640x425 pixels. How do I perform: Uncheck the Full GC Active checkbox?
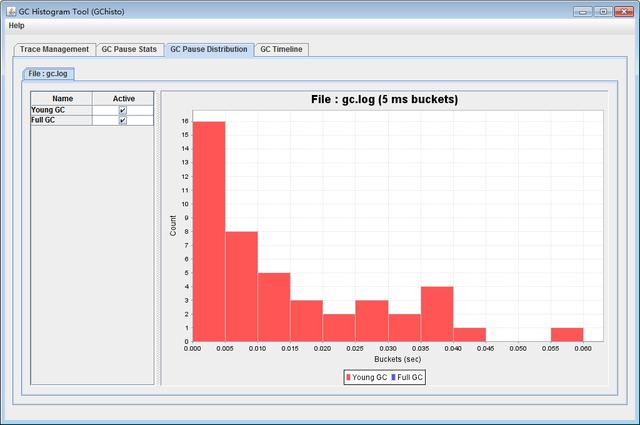click(x=122, y=120)
